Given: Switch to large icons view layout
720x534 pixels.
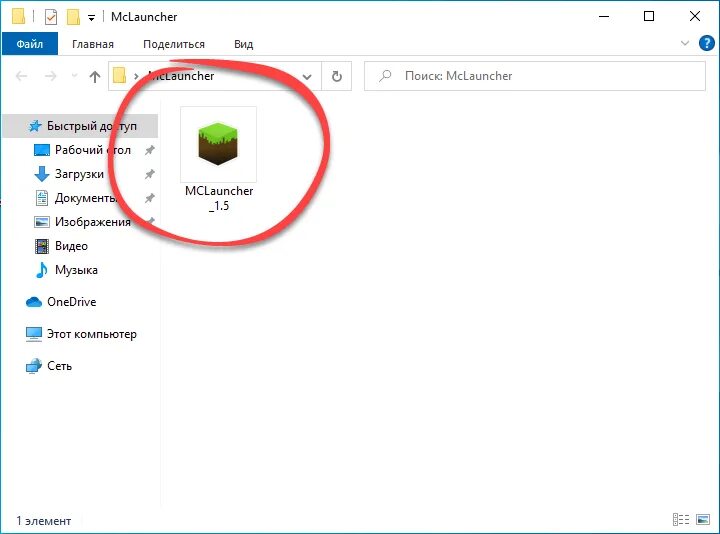Looking at the screenshot, I should point(703,519).
